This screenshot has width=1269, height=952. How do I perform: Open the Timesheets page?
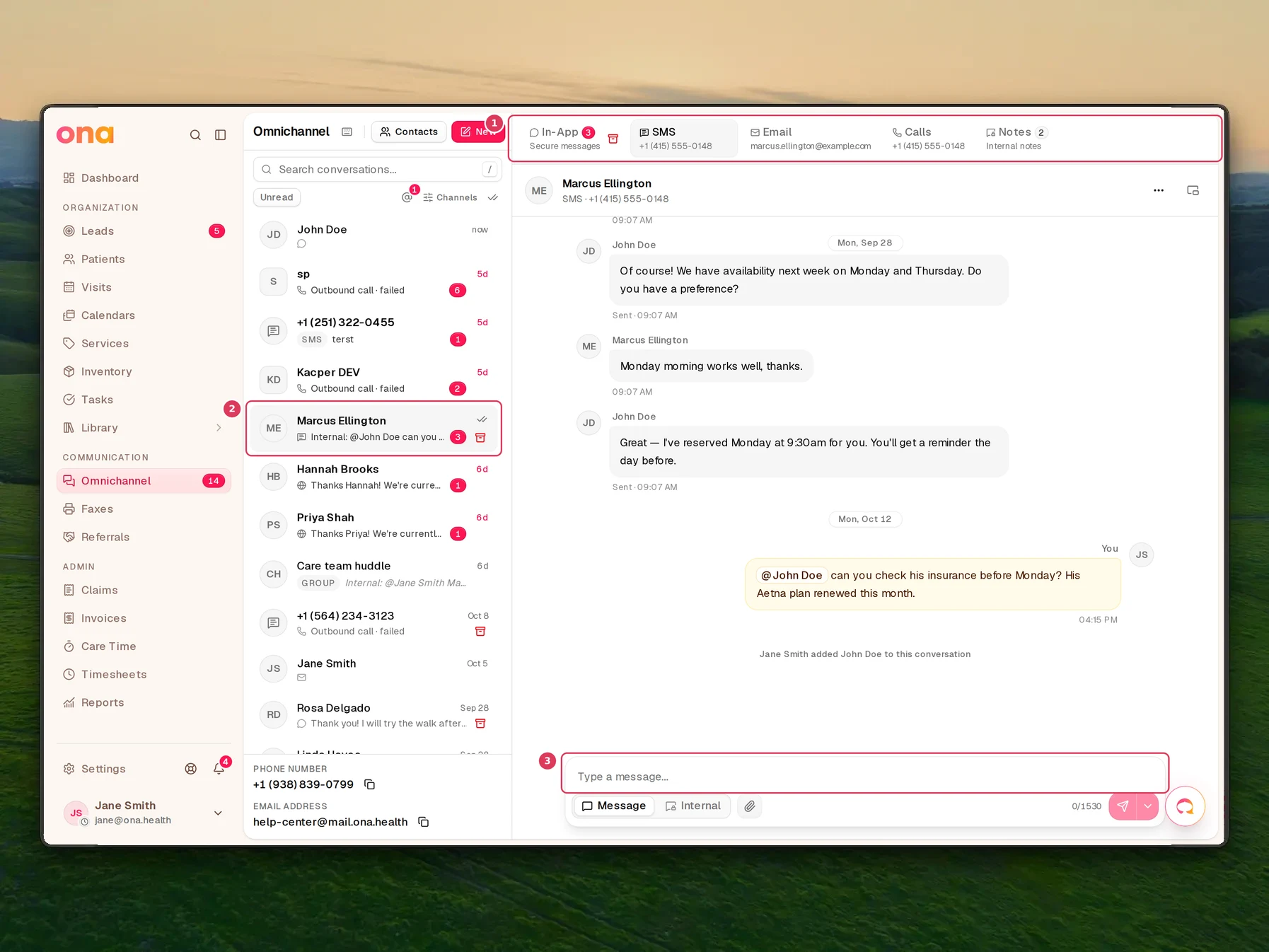(x=144, y=675)
